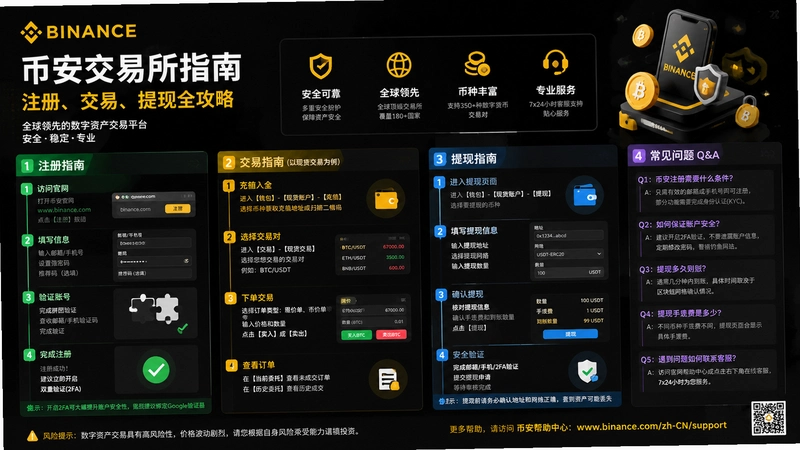Click the 专业服务 headset icon
This screenshot has width=800, height=450.
[555, 62]
